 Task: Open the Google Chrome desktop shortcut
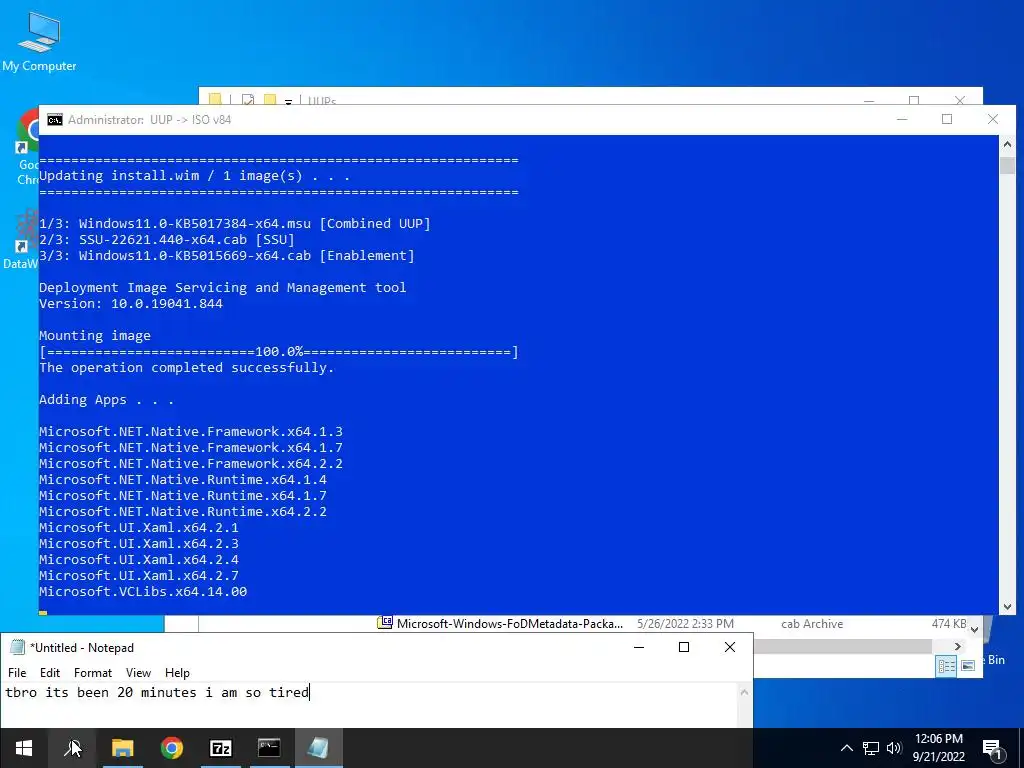click(x=28, y=147)
